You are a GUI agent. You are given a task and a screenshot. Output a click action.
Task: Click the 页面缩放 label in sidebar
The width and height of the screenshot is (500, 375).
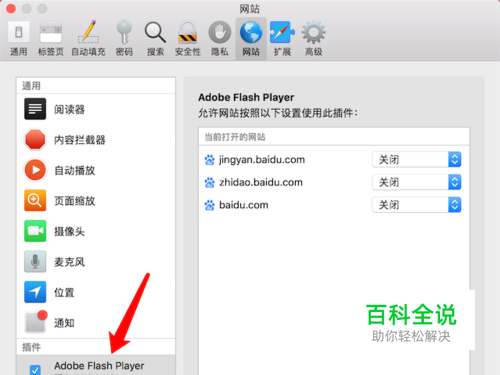tap(75, 201)
